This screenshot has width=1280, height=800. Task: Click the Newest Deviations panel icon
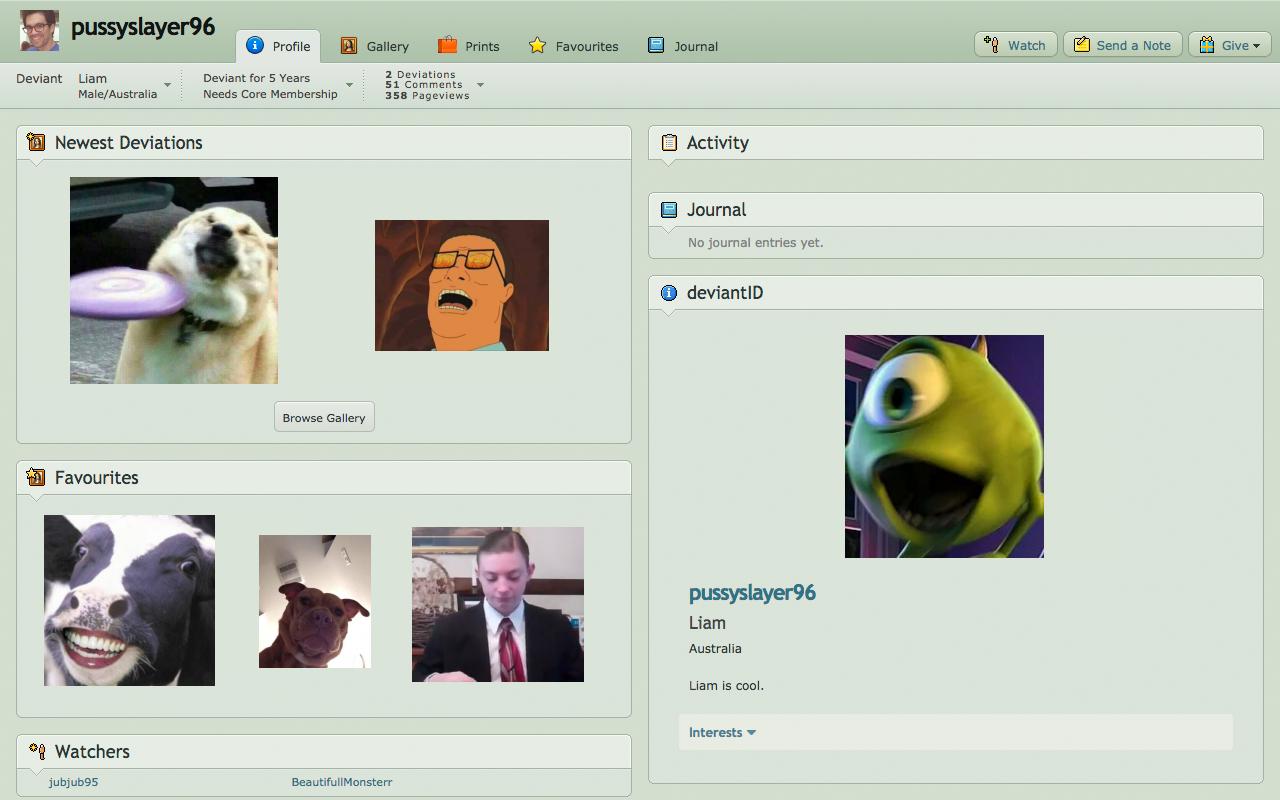36,143
